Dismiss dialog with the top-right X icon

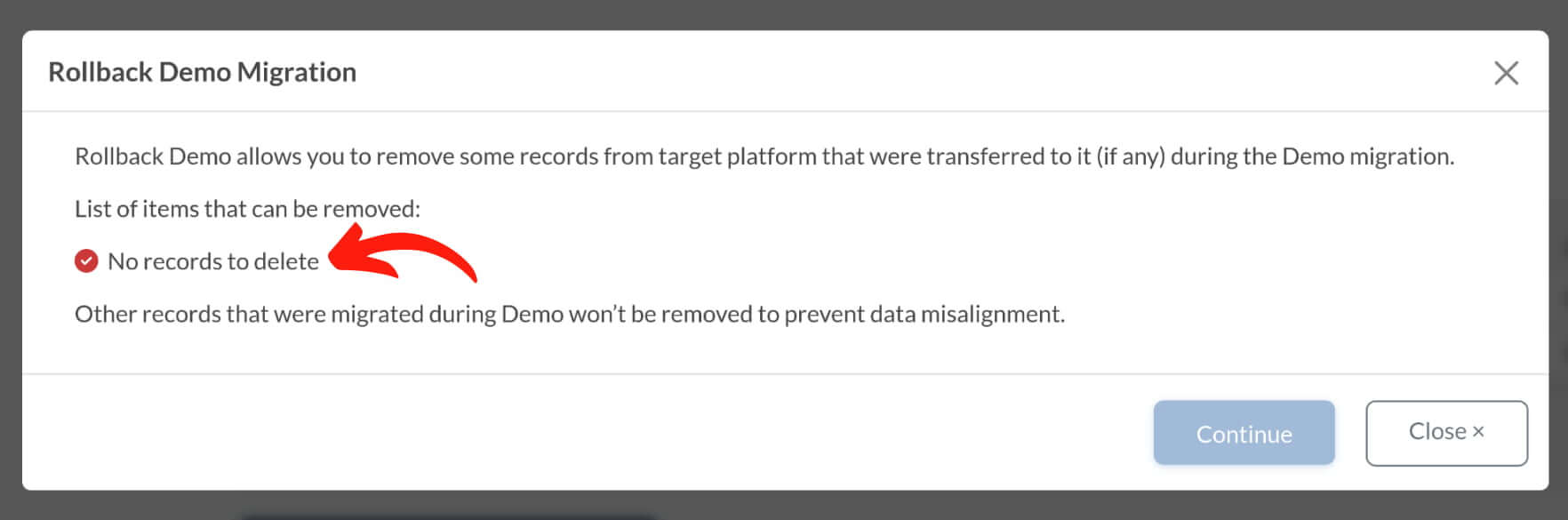1506,73
